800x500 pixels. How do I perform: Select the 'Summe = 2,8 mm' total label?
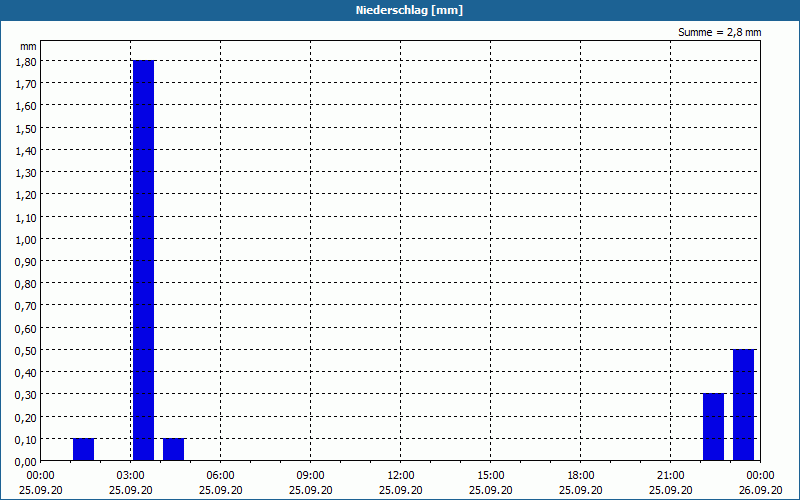[719, 32]
